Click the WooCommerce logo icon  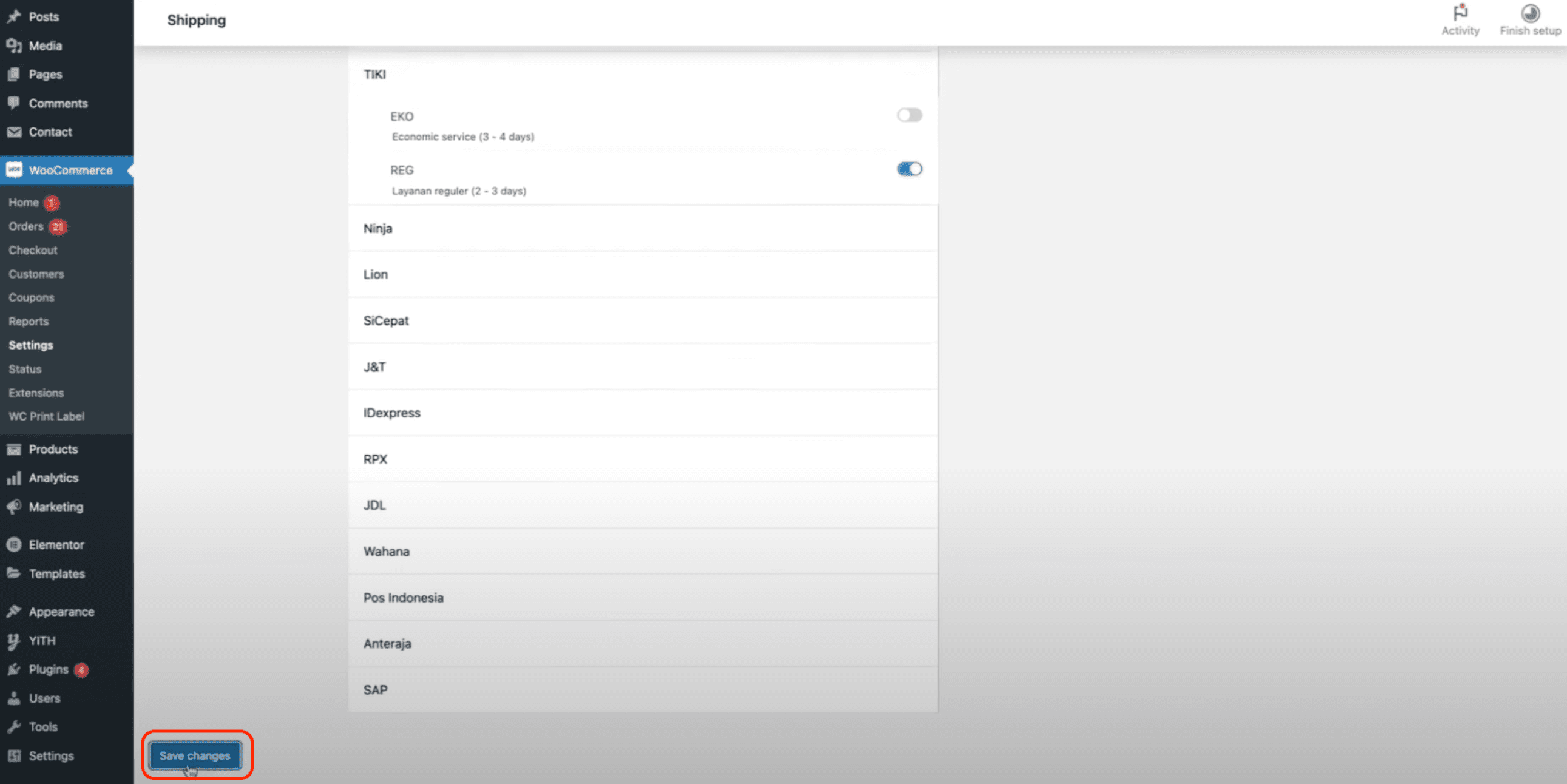coord(14,170)
